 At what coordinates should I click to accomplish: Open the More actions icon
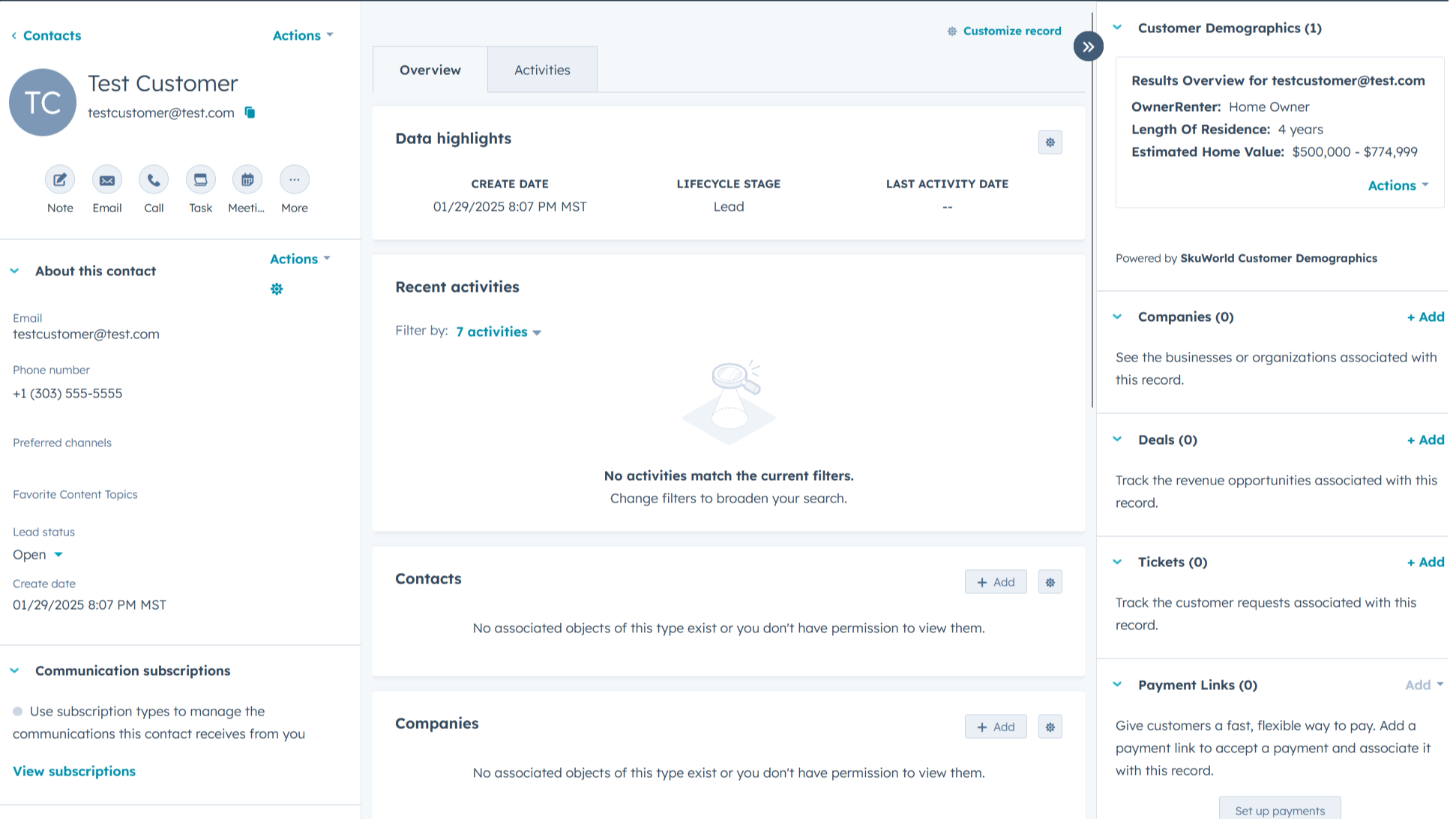click(294, 180)
